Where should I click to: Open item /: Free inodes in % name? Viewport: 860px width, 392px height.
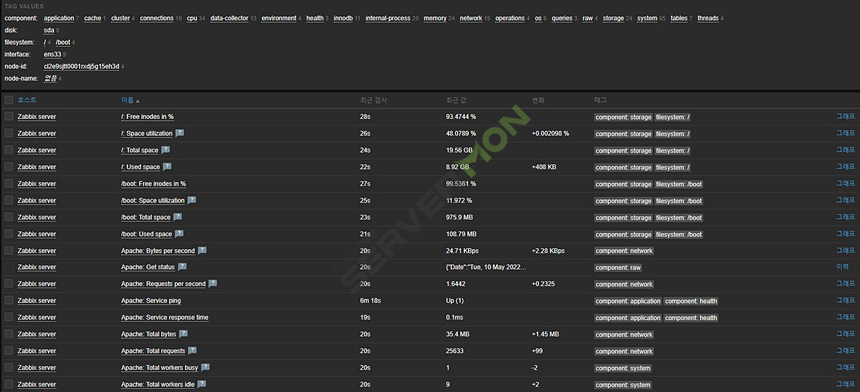148,117
